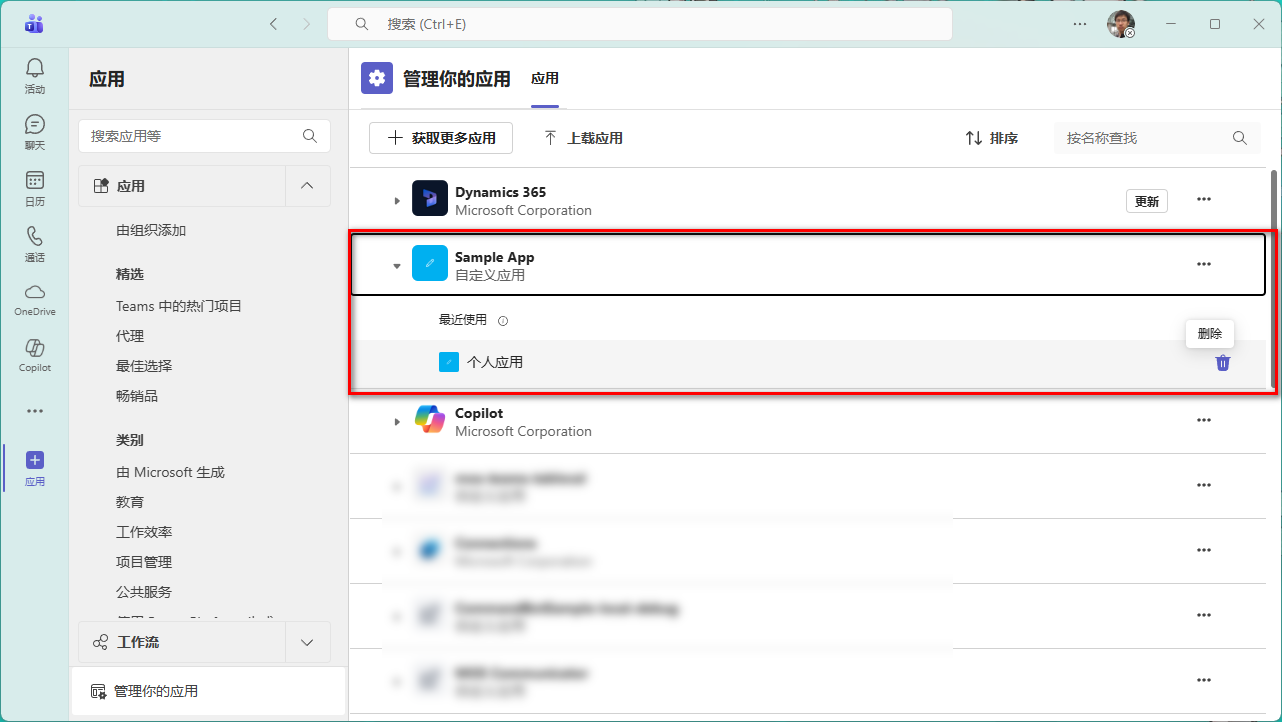Select 由组织添加 in the sidebar

151,230
